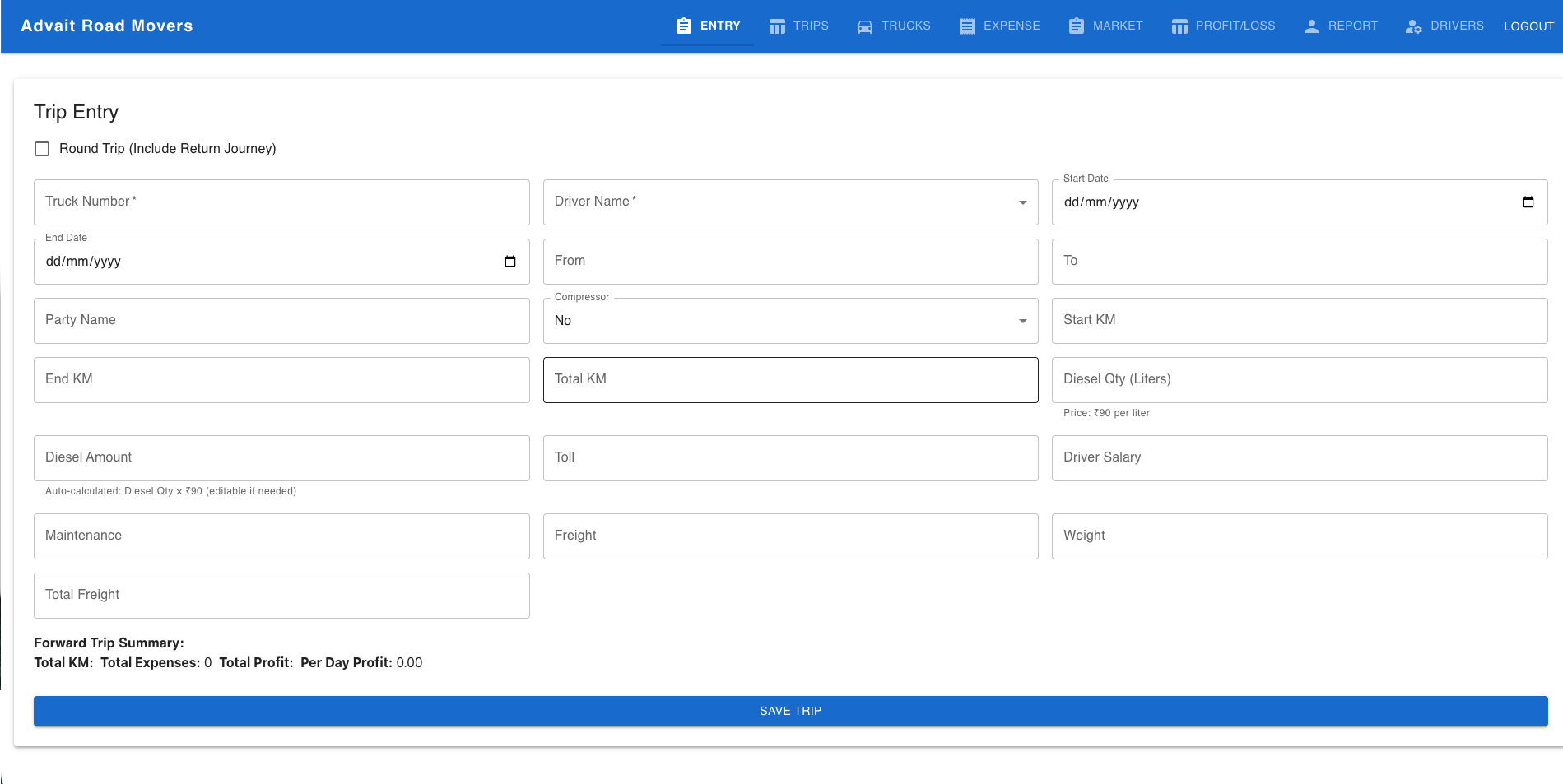Screen dimensions: 1563x784
Task: Click the table icon next to TRIPS
Action: click(x=777, y=26)
